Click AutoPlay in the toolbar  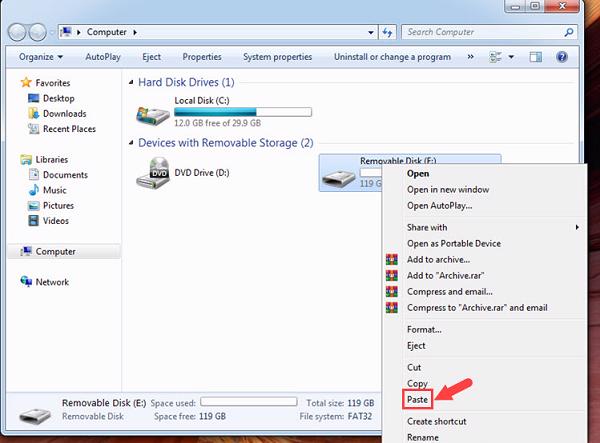103,57
